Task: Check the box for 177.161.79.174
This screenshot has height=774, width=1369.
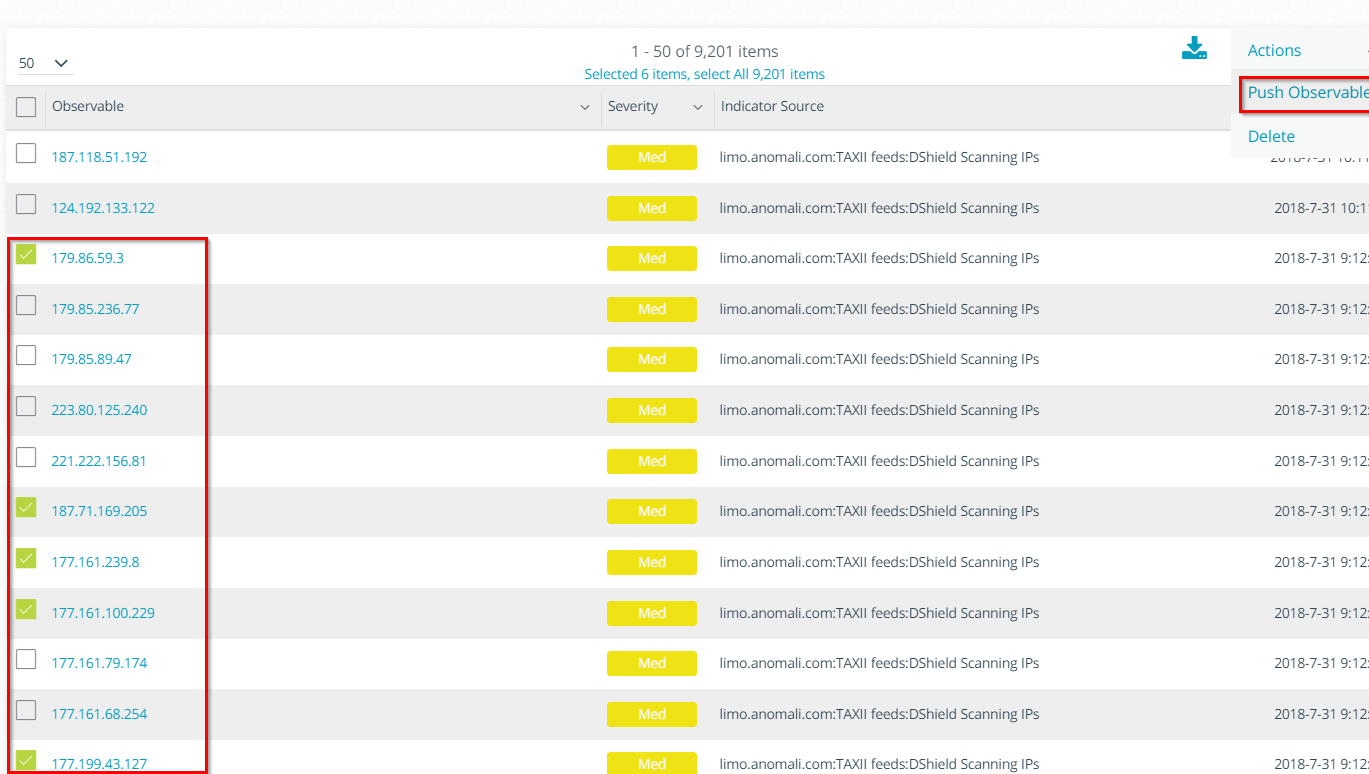Action: click(x=26, y=660)
